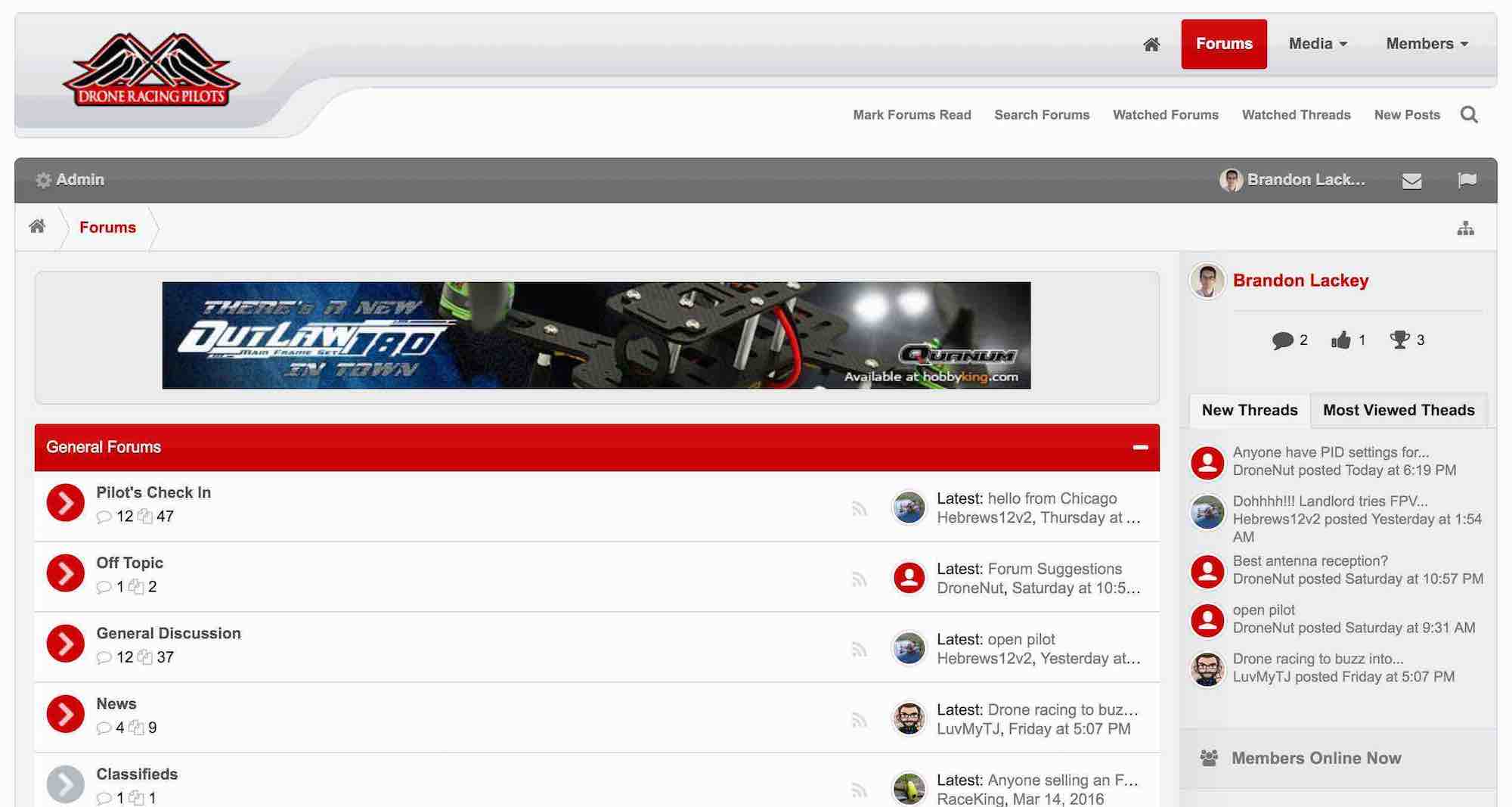This screenshot has width=1512, height=807.
Task: Click RSS feed icon for Pilot's Check In
Action: 859,509
